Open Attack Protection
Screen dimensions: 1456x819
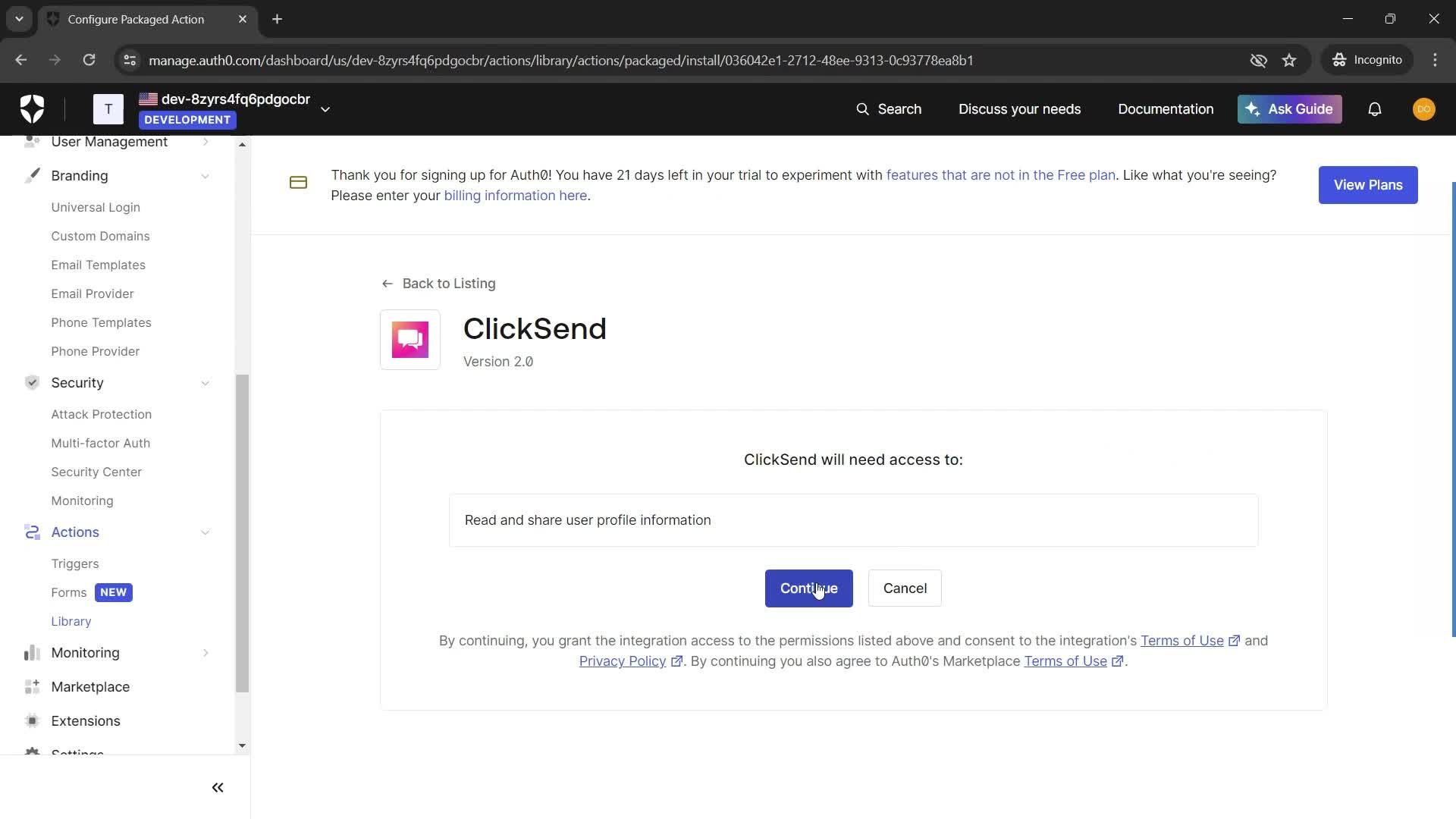101,414
